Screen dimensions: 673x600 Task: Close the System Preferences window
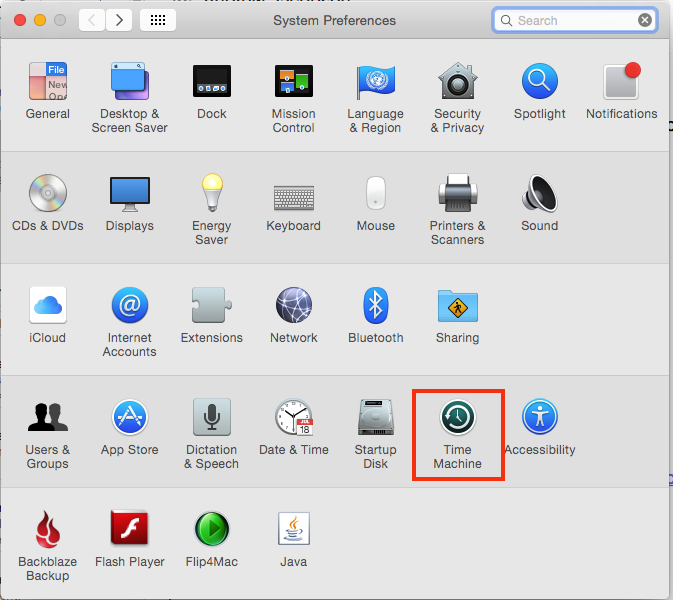click(20, 20)
